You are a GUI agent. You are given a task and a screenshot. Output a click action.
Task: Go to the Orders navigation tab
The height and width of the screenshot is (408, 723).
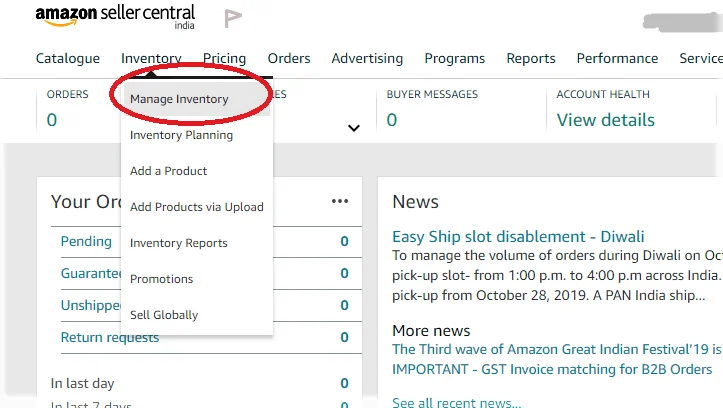[289, 58]
